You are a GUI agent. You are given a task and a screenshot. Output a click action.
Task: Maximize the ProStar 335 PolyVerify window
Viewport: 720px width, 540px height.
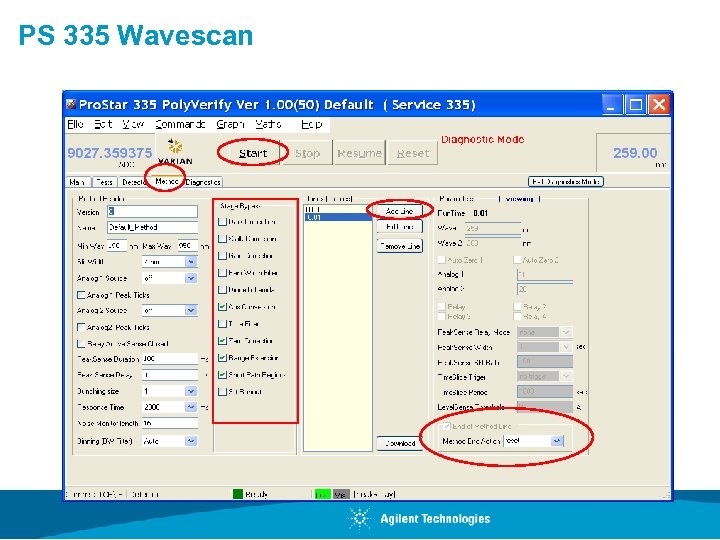pos(636,105)
